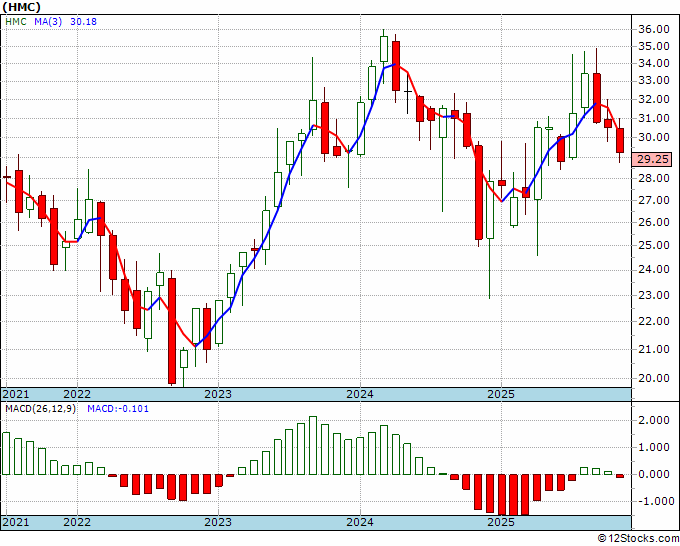Click 2022 on the MACD timeline
This screenshot has height=546, width=680.
coord(77,522)
